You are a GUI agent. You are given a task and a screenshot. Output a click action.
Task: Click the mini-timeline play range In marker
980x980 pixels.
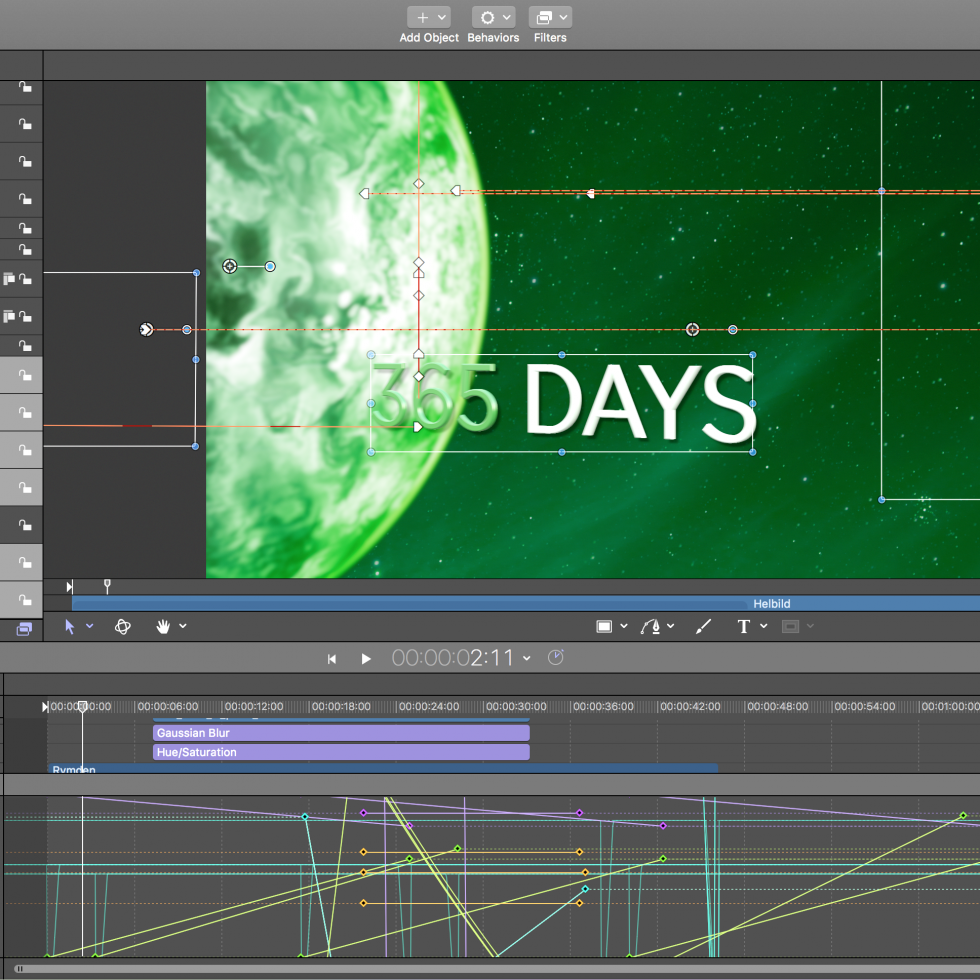click(x=69, y=587)
